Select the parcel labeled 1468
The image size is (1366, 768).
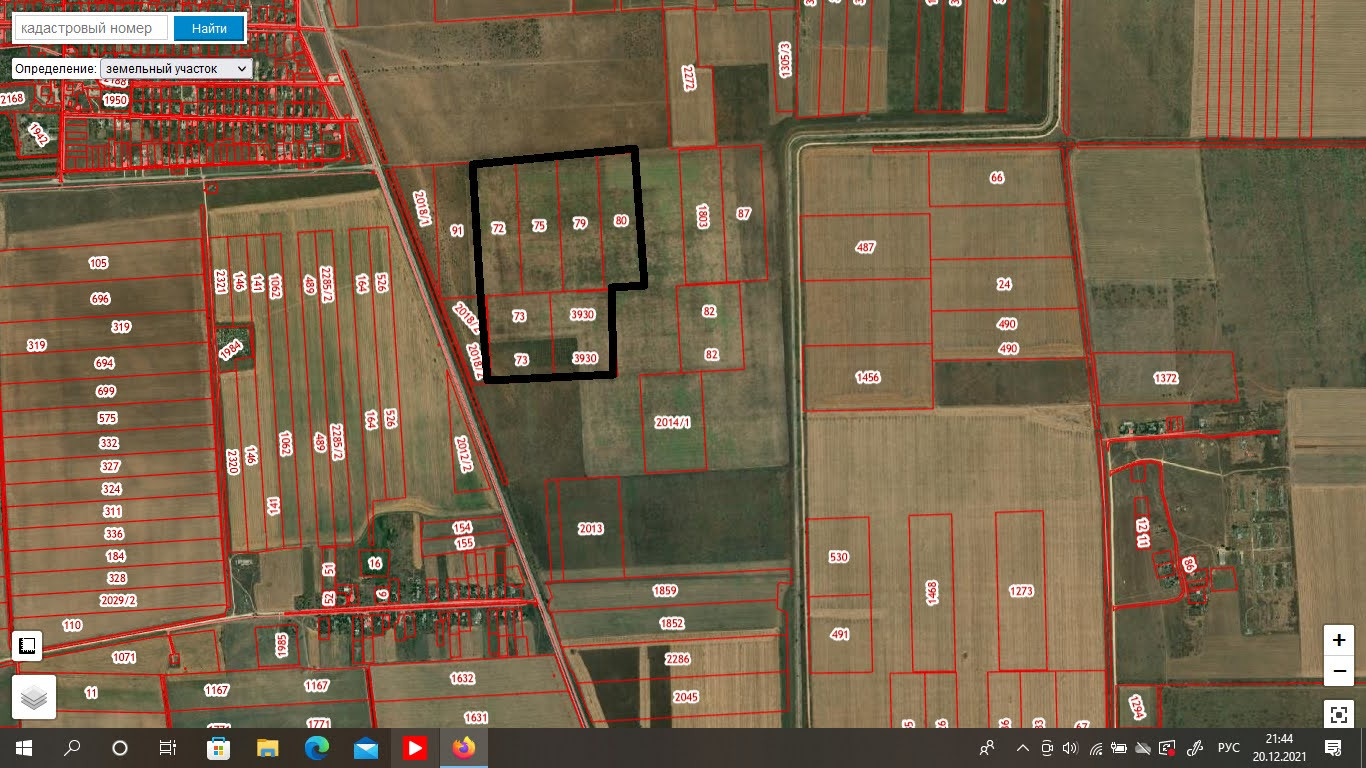tap(932, 594)
